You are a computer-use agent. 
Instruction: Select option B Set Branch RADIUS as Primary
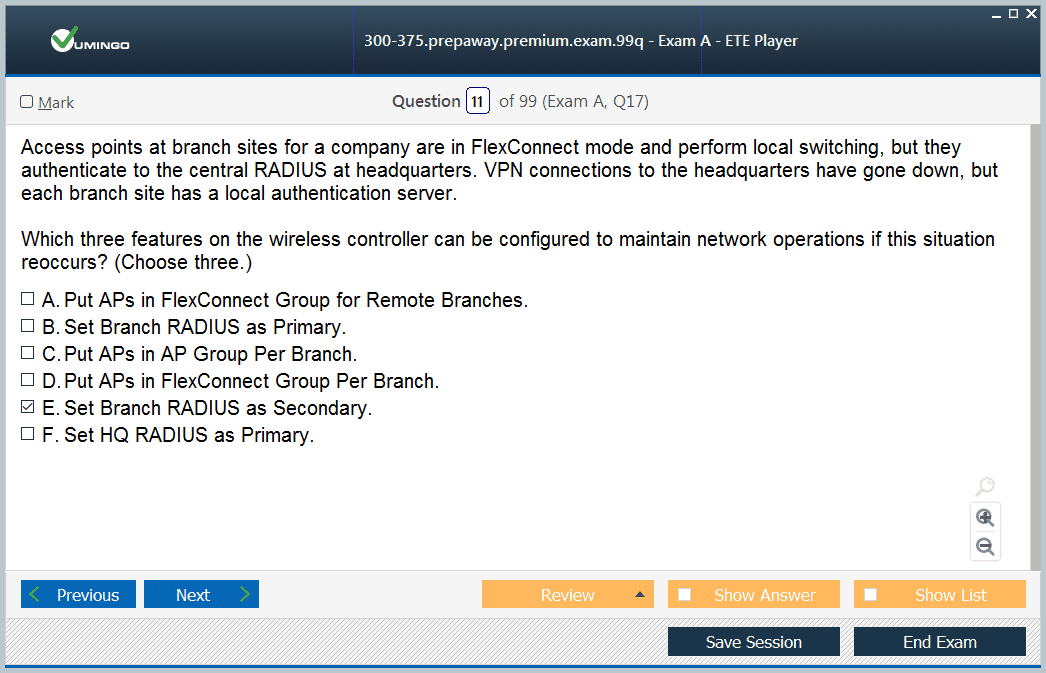point(27,325)
